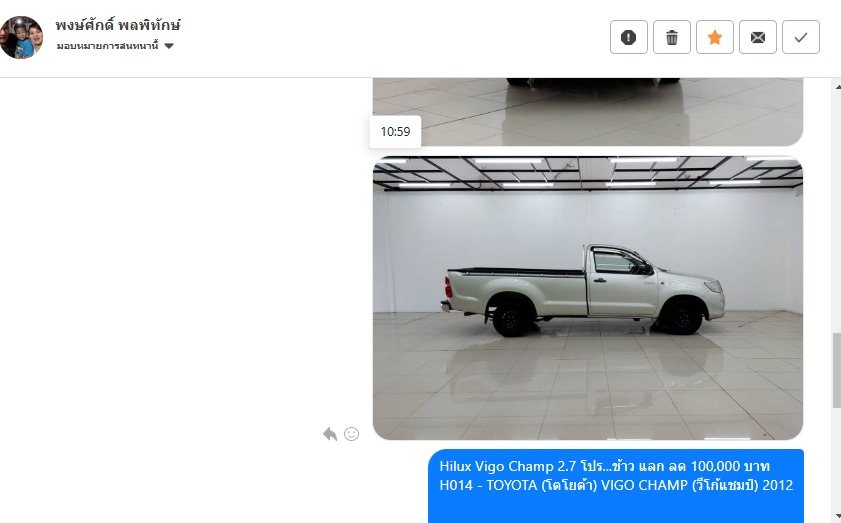
Task: Click the H014 - TOYOTA text line
Action: 616,485
